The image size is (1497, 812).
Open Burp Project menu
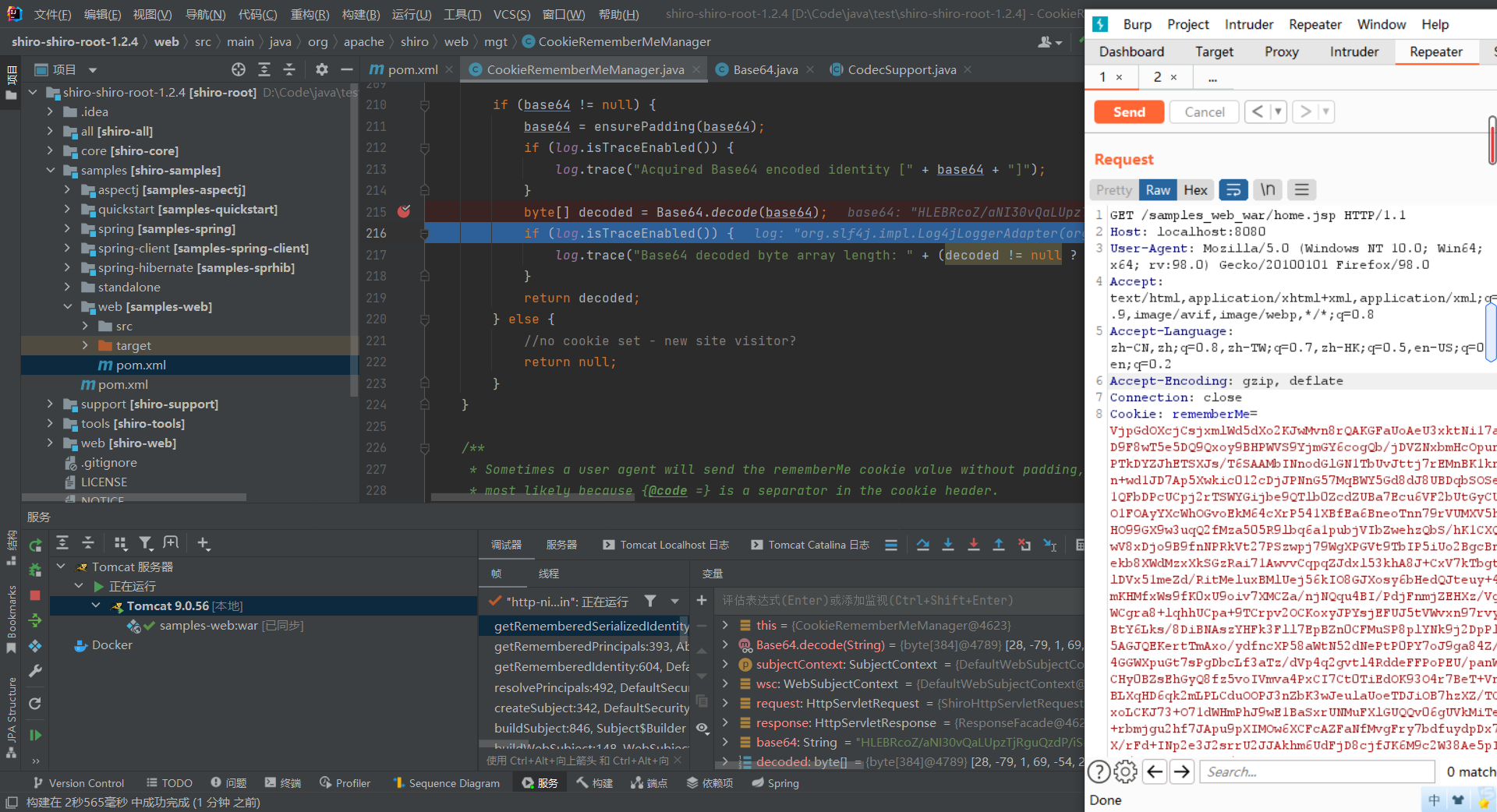click(x=1187, y=24)
